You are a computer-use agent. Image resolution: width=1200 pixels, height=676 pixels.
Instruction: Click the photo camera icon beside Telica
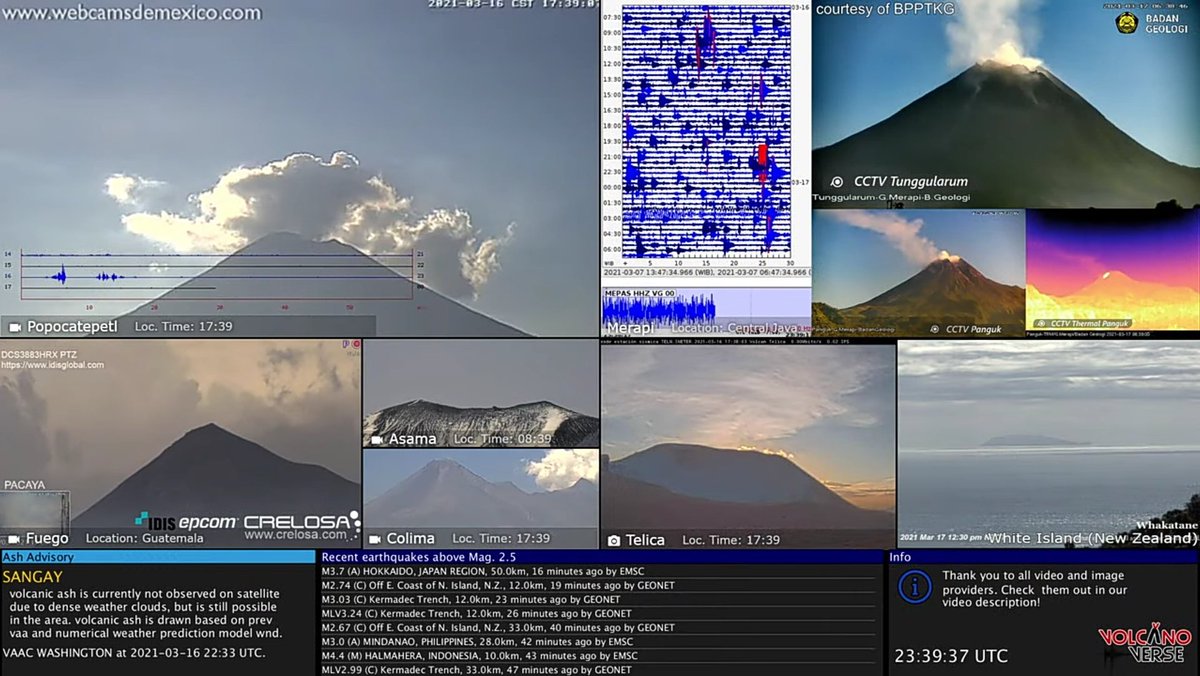(x=613, y=541)
